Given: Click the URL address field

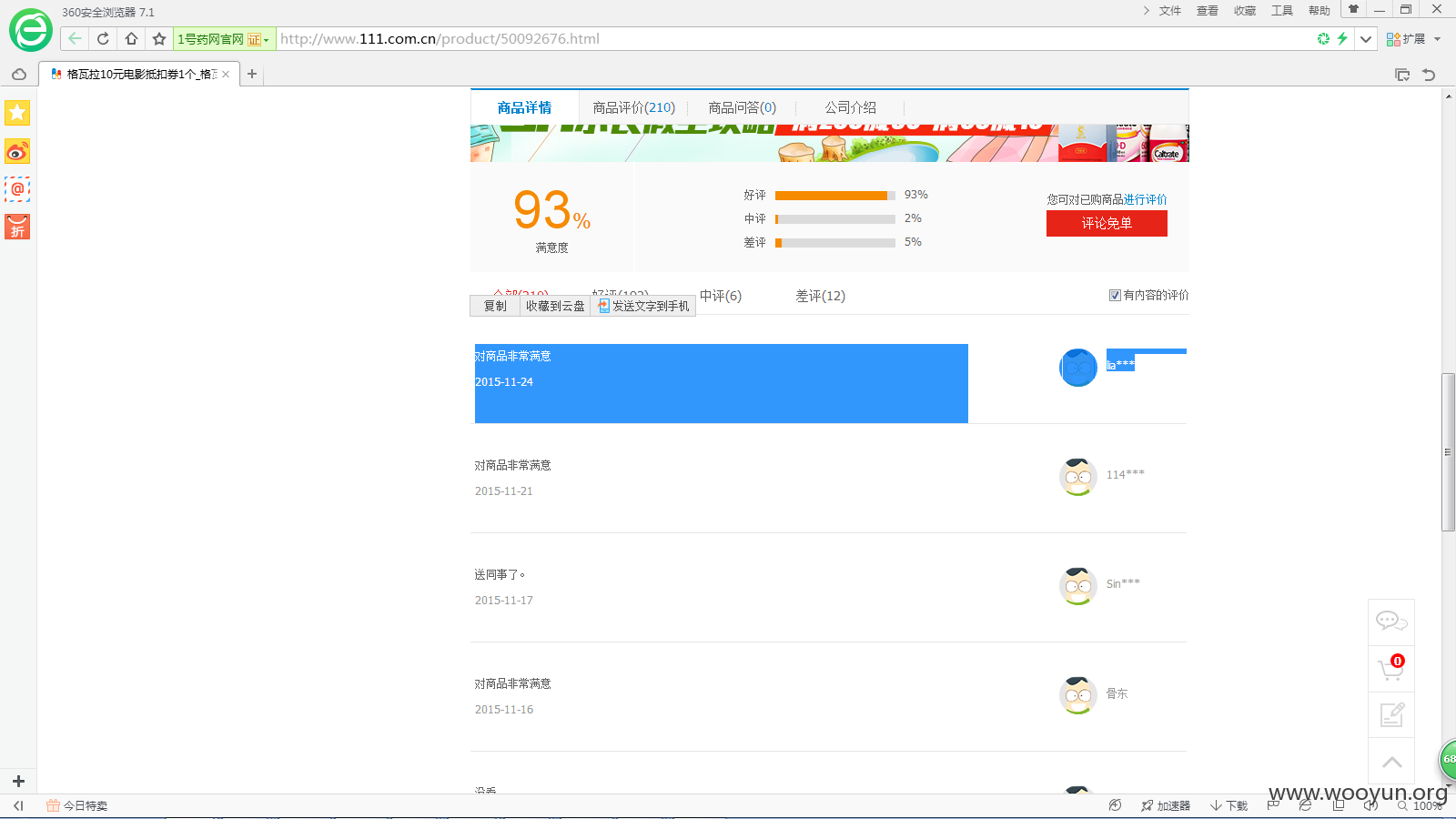Looking at the screenshot, I should (792, 38).
